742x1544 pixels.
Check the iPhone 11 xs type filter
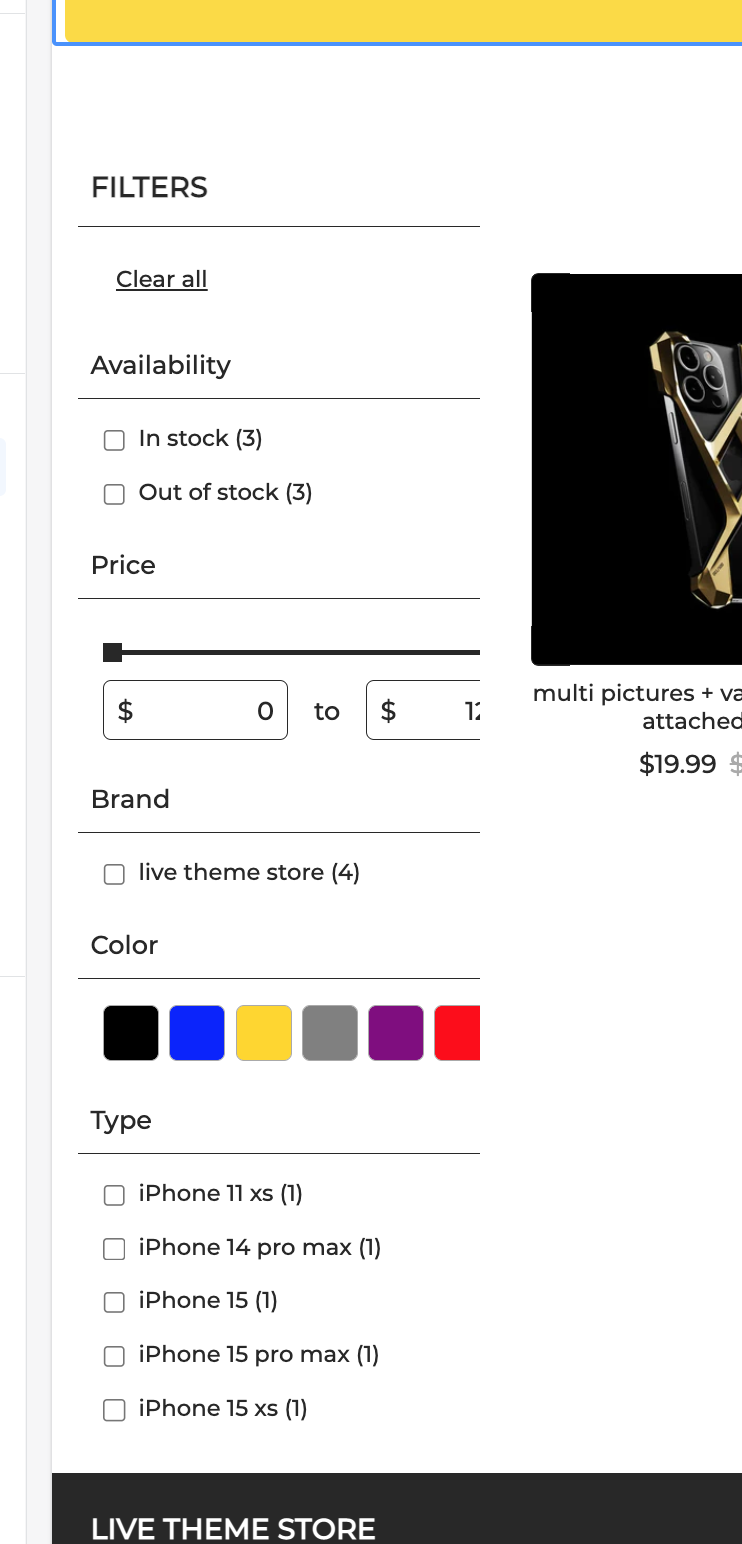pos(114,1194)
